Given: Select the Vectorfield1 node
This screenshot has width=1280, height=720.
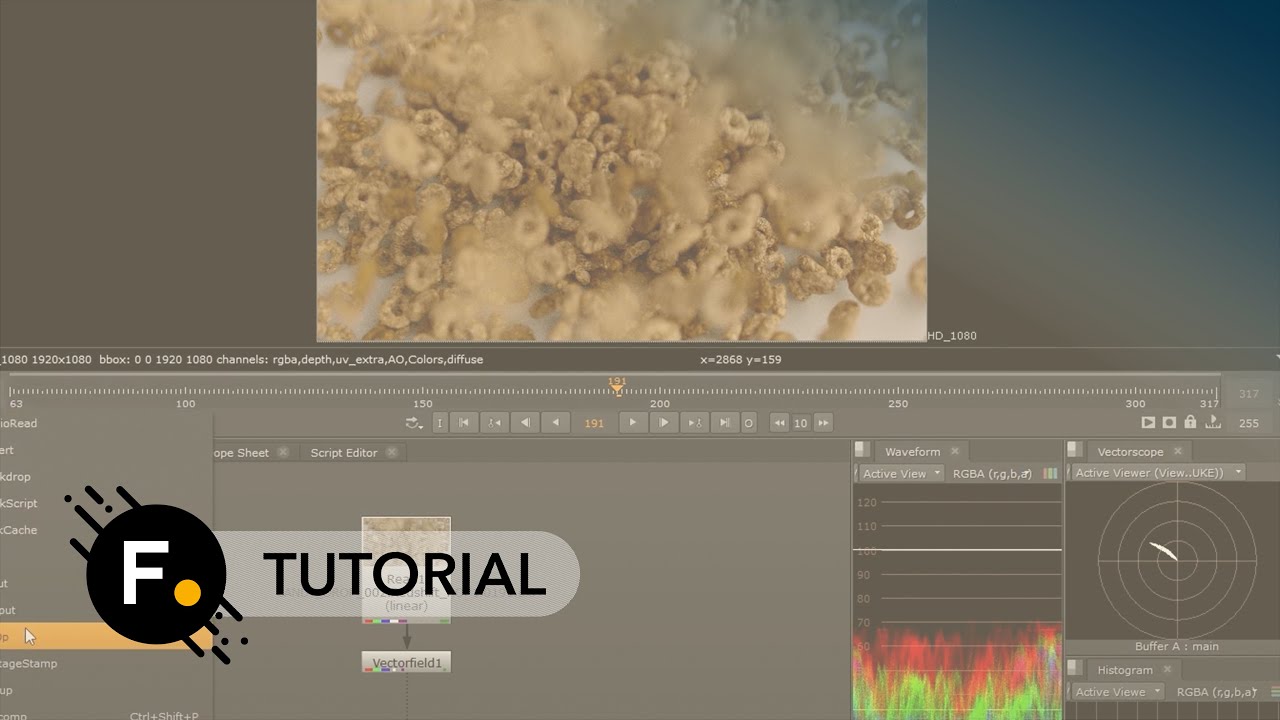Looking at the screenshot, I should (406, 662).
